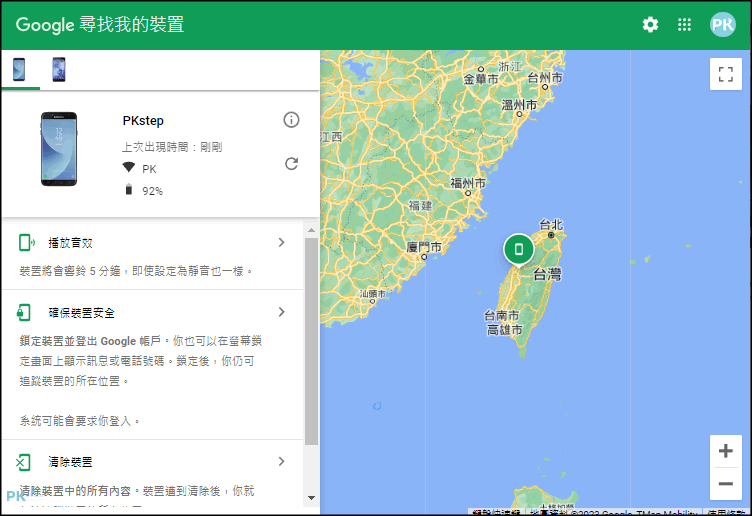The height and width of the screenshot is (516, 752).
Task: Select the first device tab thumbnail
Action: [x=19, y=70]
